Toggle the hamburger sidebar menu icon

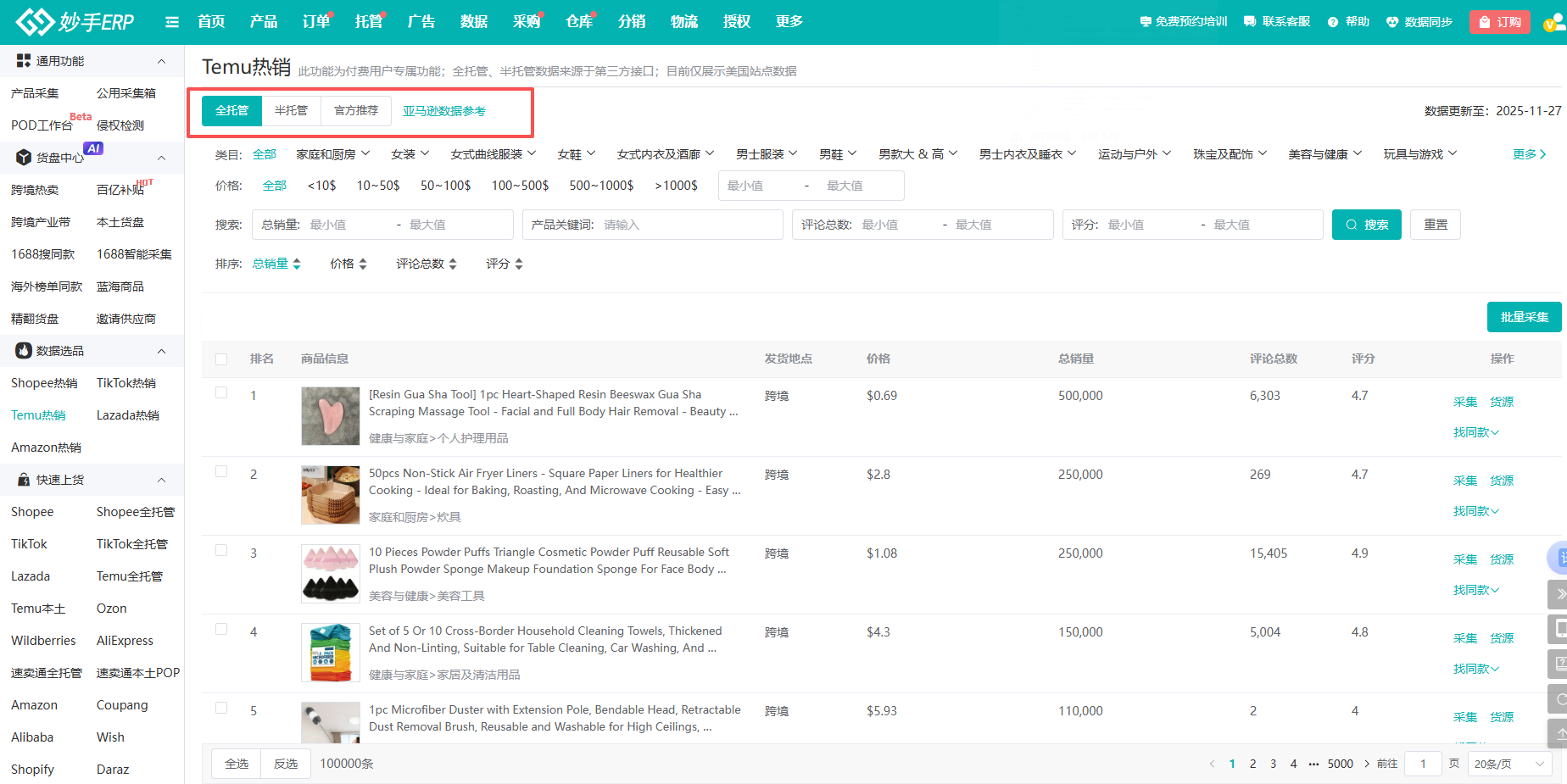(172, 22)
